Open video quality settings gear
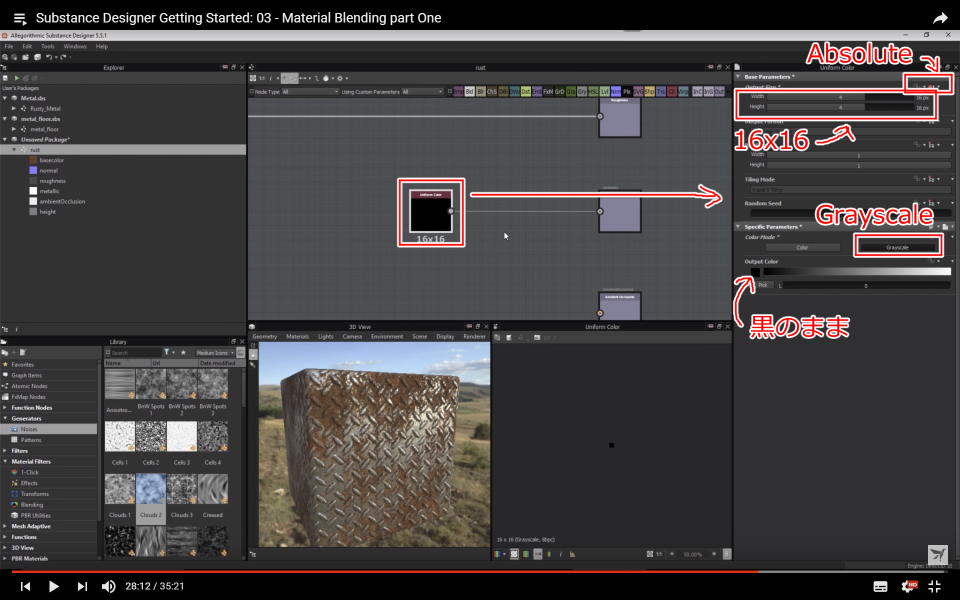The height and width of the screenshot is (600, 960). click(909, 587)
